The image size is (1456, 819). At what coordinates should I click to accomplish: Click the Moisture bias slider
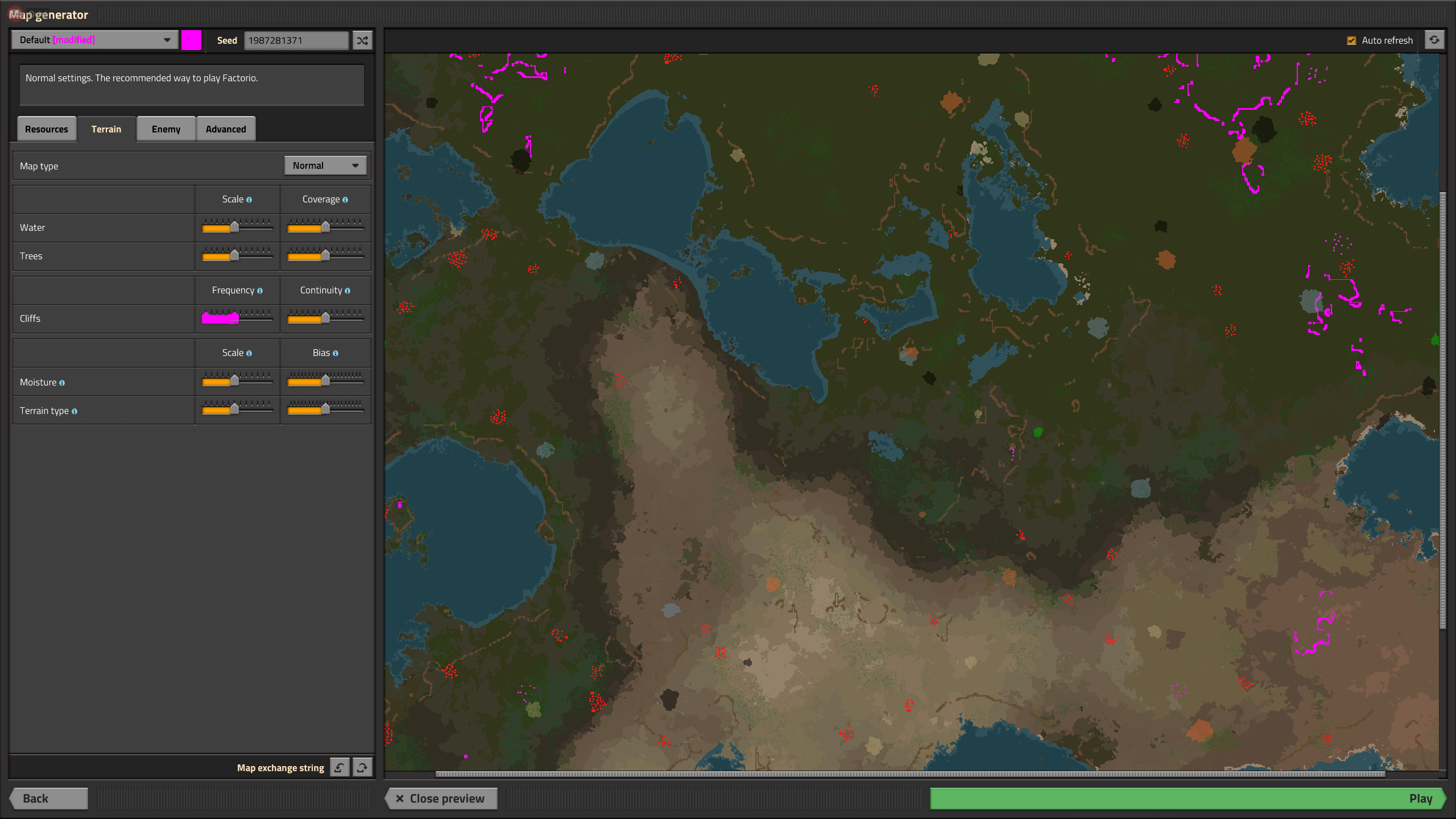pos(325,380)
